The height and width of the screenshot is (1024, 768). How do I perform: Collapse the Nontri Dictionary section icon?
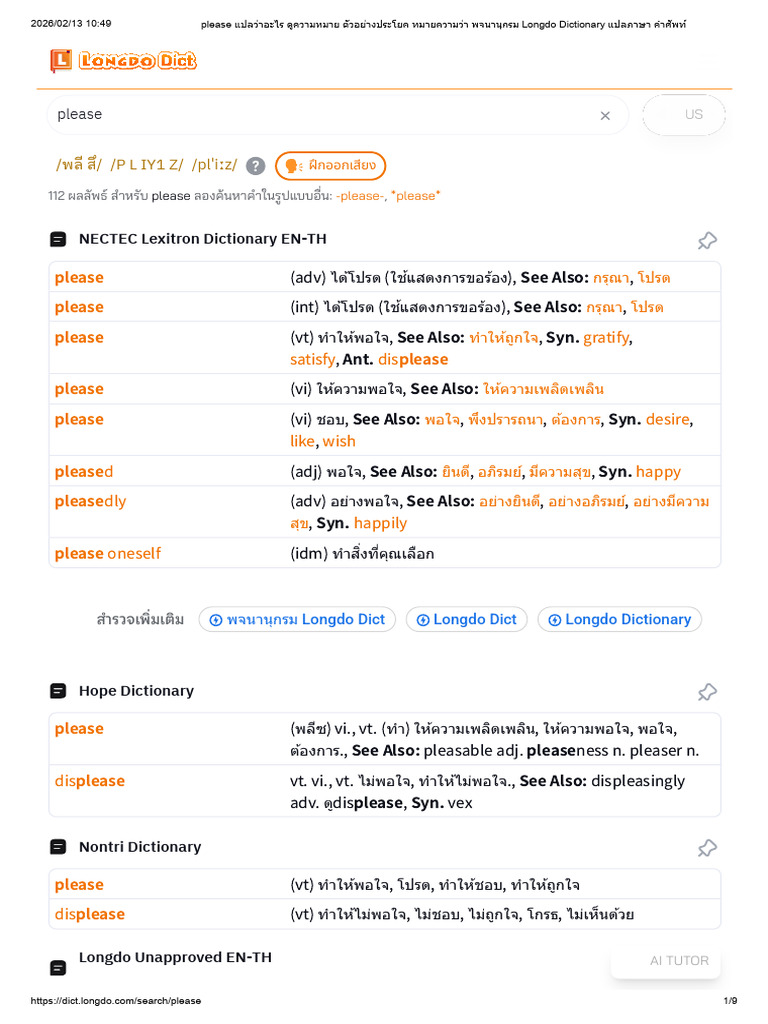59,847
